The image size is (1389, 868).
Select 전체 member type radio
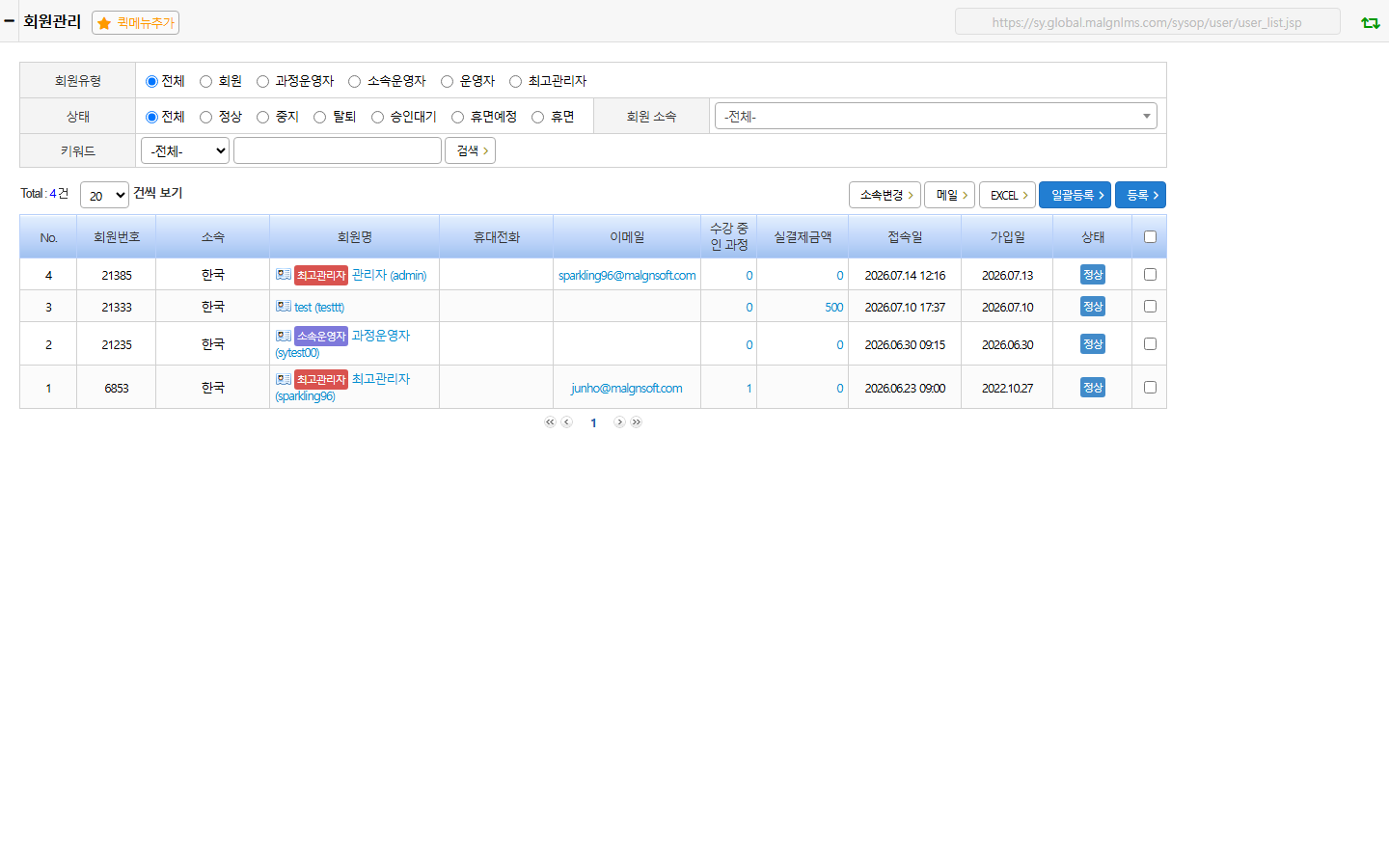151,82
